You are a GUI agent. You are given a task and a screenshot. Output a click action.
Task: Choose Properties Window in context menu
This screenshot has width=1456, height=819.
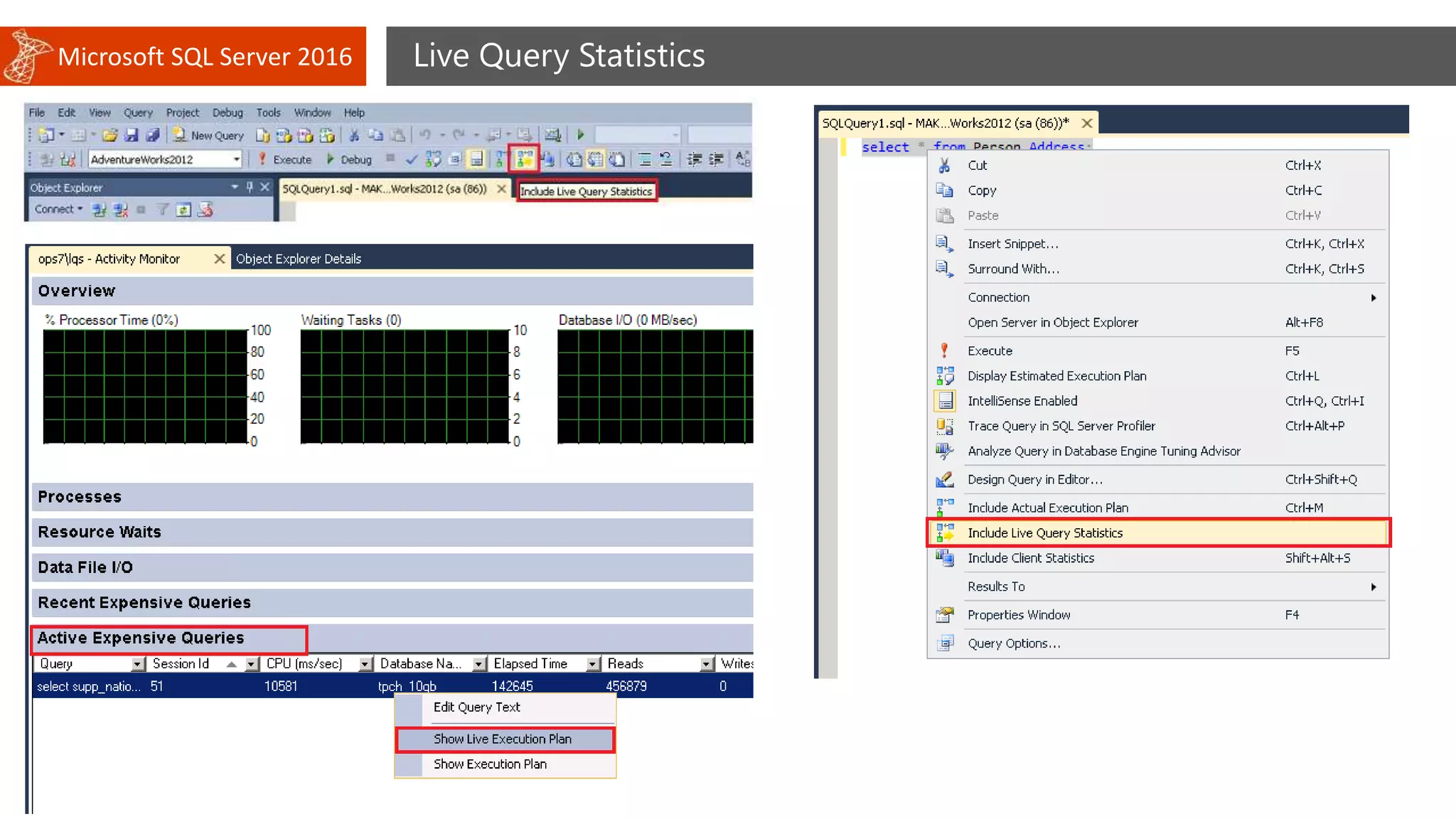click(x=1158, y=615)
